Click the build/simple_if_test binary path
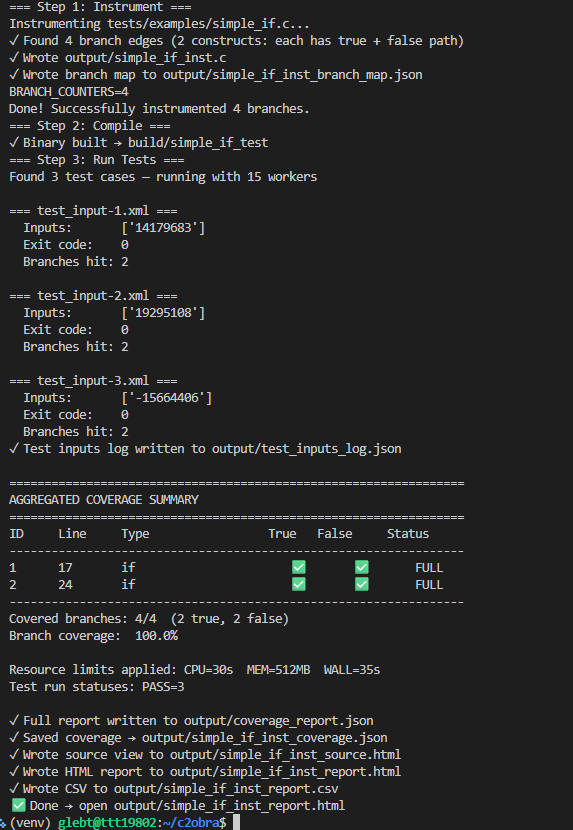Viewport: 573px width, 830px height. pyautogui.click(x=198, y=142)
